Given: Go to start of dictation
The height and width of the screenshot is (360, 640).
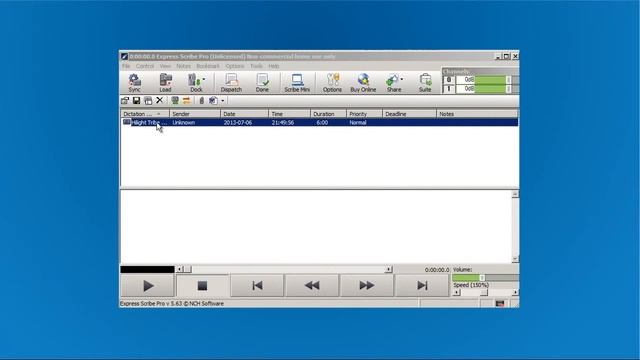Looking at the screenshot, I should point(257,286).
